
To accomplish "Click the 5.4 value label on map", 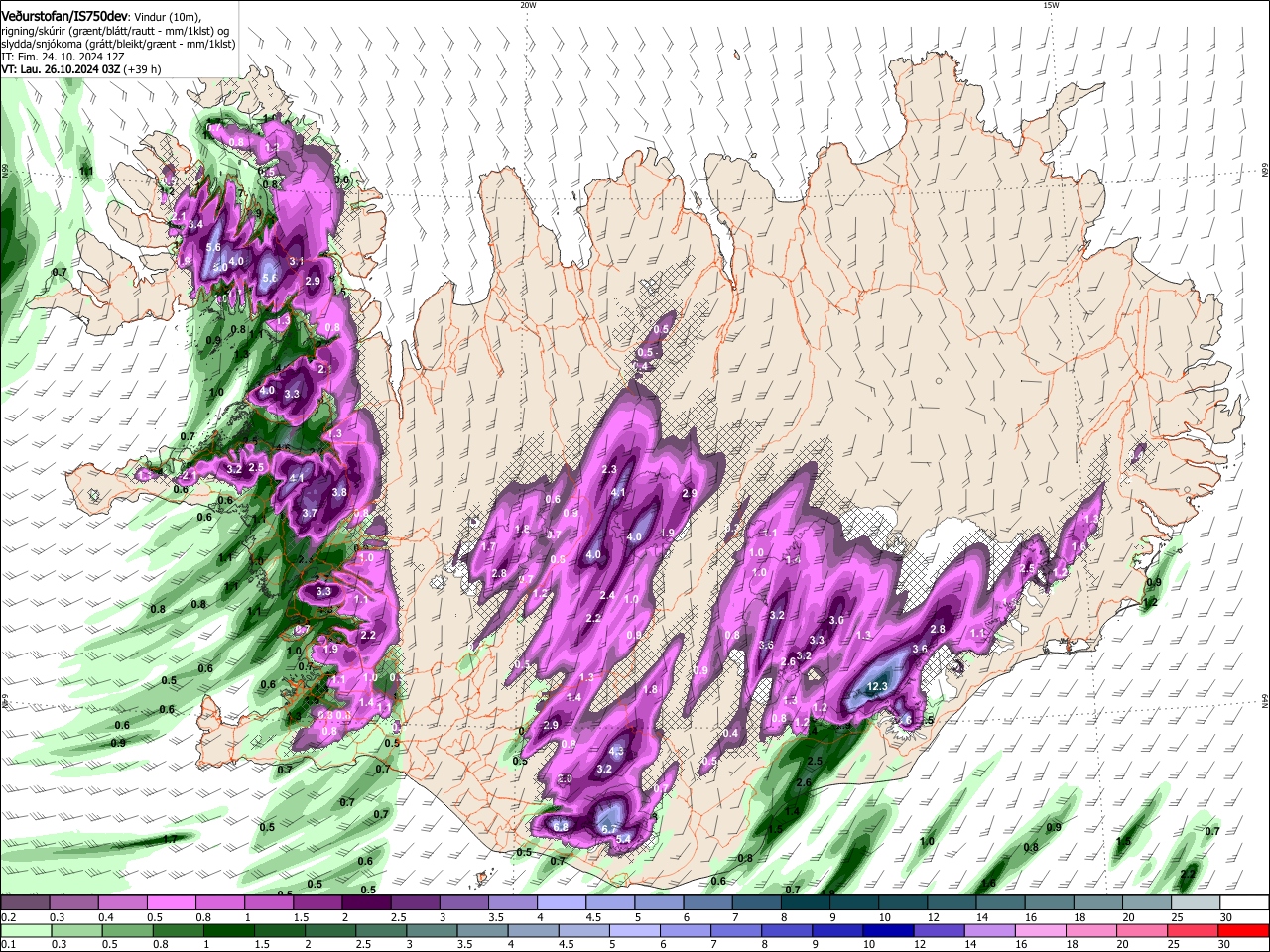I will coord(624,840).
